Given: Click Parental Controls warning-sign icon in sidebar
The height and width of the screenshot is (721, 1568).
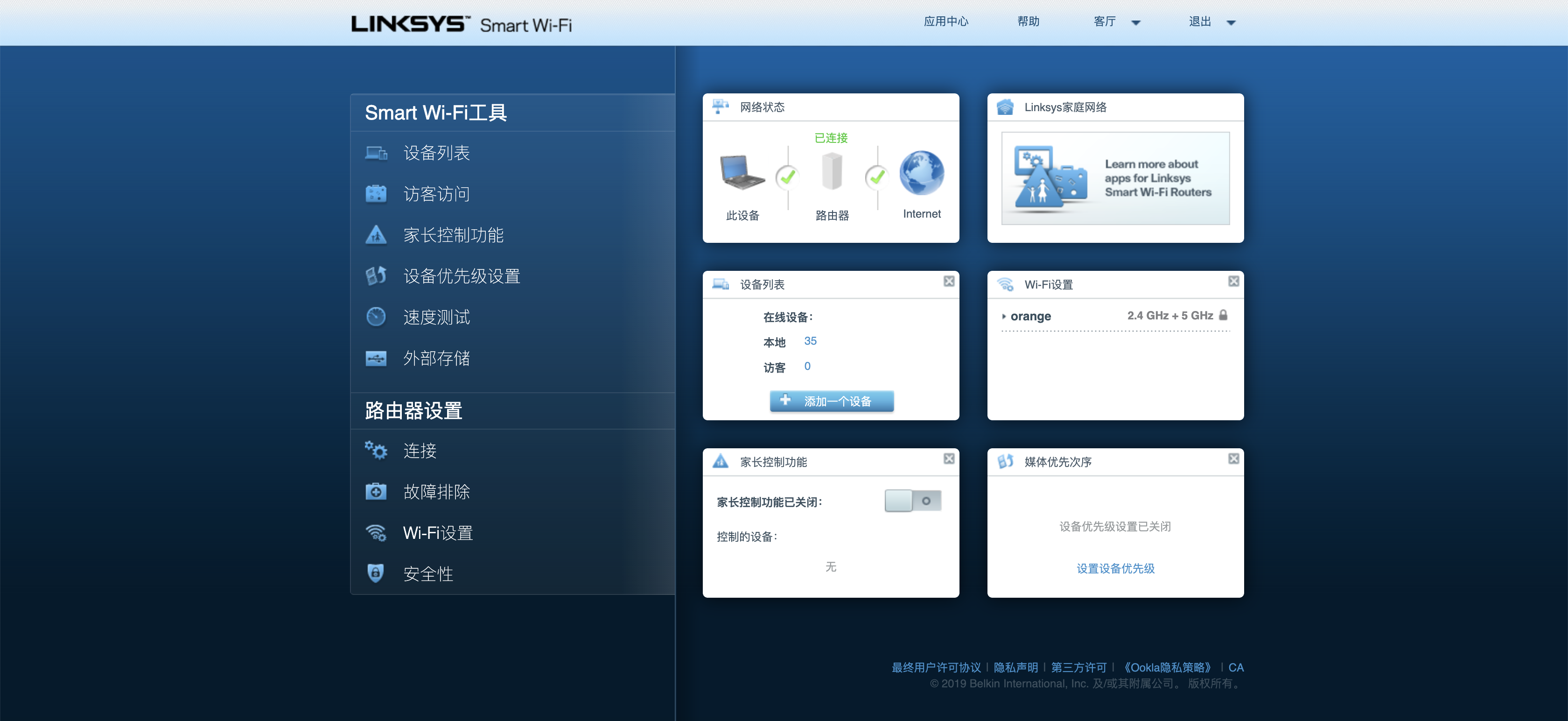Looking at the screenshot, I should [376, 234].
